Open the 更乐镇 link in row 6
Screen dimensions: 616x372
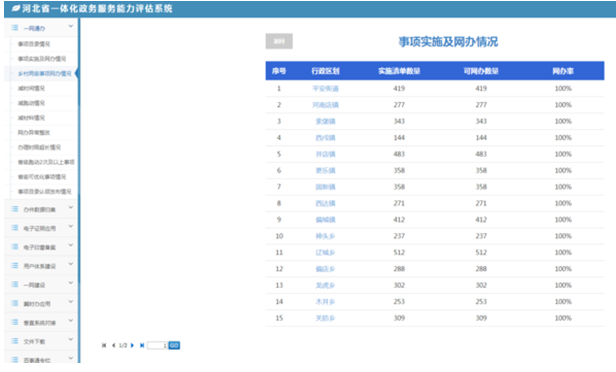(x=325, y=170)
